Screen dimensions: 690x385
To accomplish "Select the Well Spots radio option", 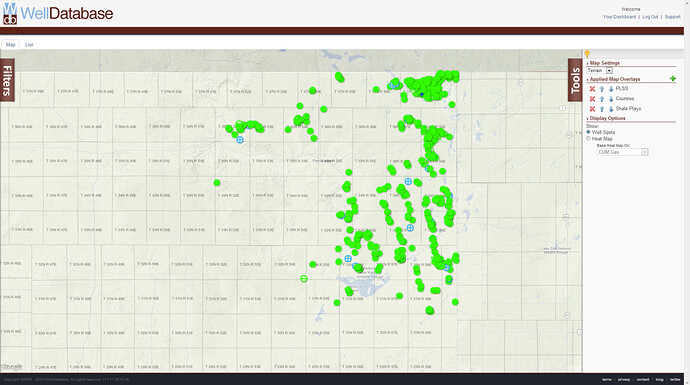I will pos(588,132).
